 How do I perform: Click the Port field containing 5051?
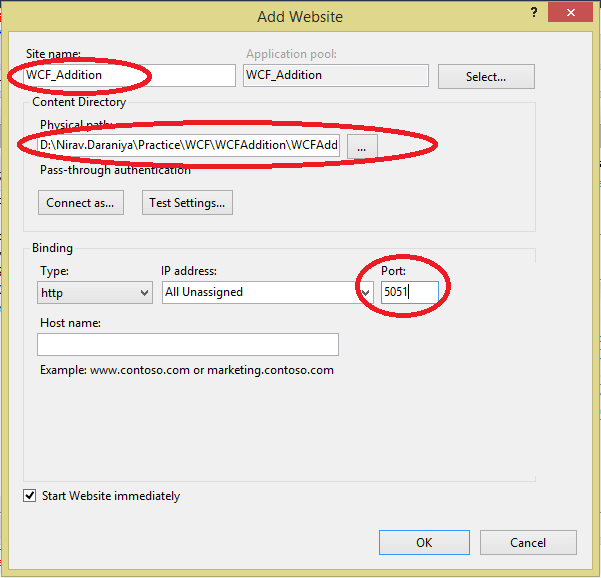pyautogui.click(x=410, y=292)
